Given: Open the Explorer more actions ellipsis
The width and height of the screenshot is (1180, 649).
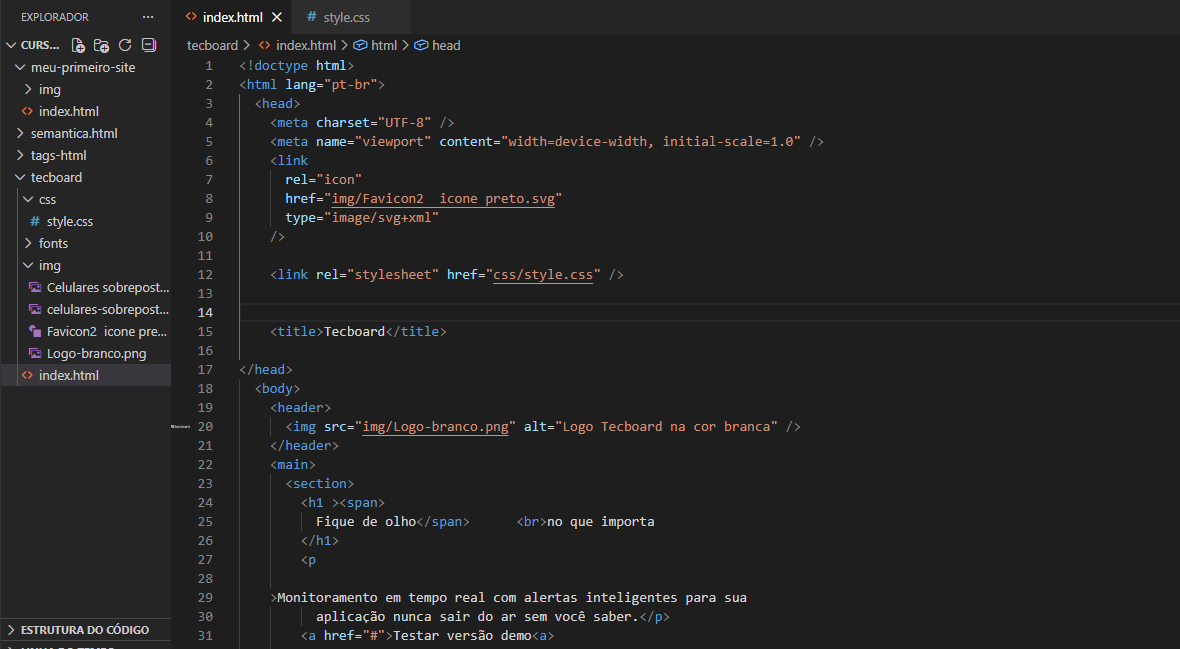Looking at the screenshot, I should (148, 17).
